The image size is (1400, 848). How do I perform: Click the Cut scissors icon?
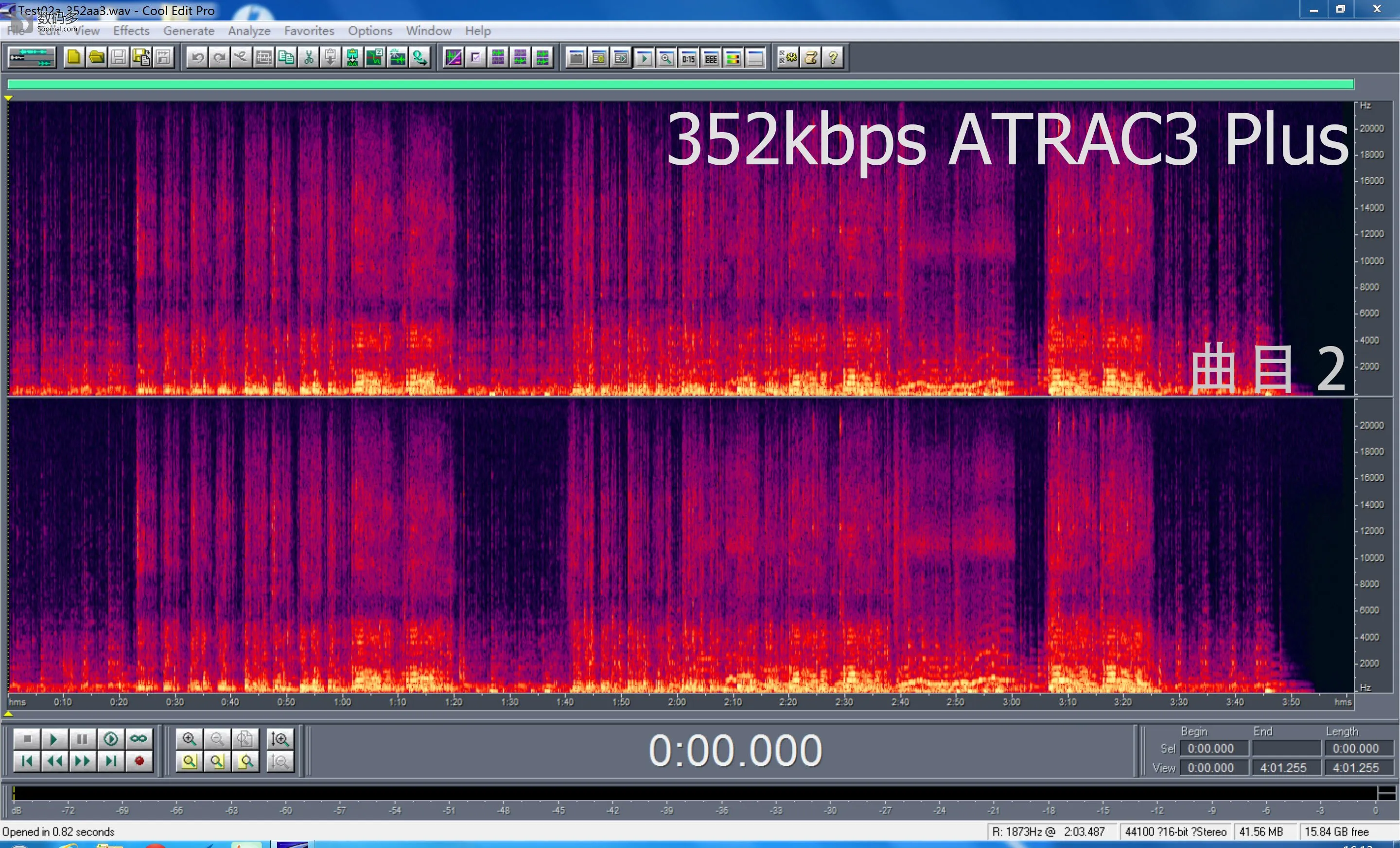(x=309, y=57)
